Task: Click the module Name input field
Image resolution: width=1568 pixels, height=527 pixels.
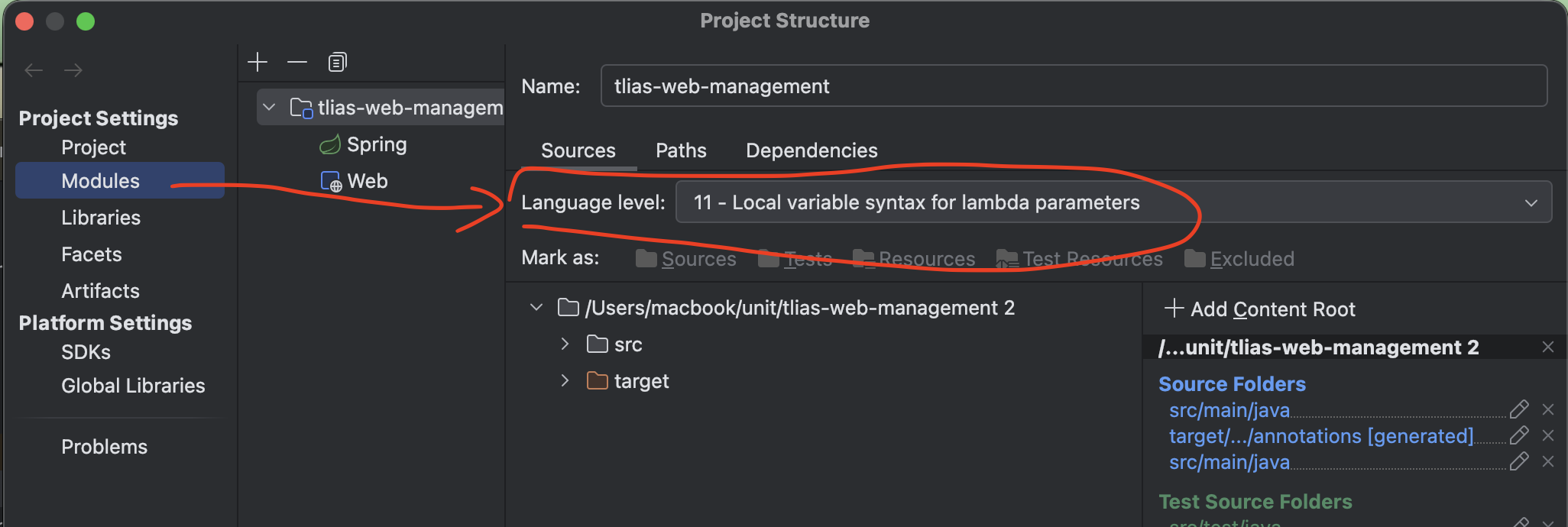Action: (1074, 86)
